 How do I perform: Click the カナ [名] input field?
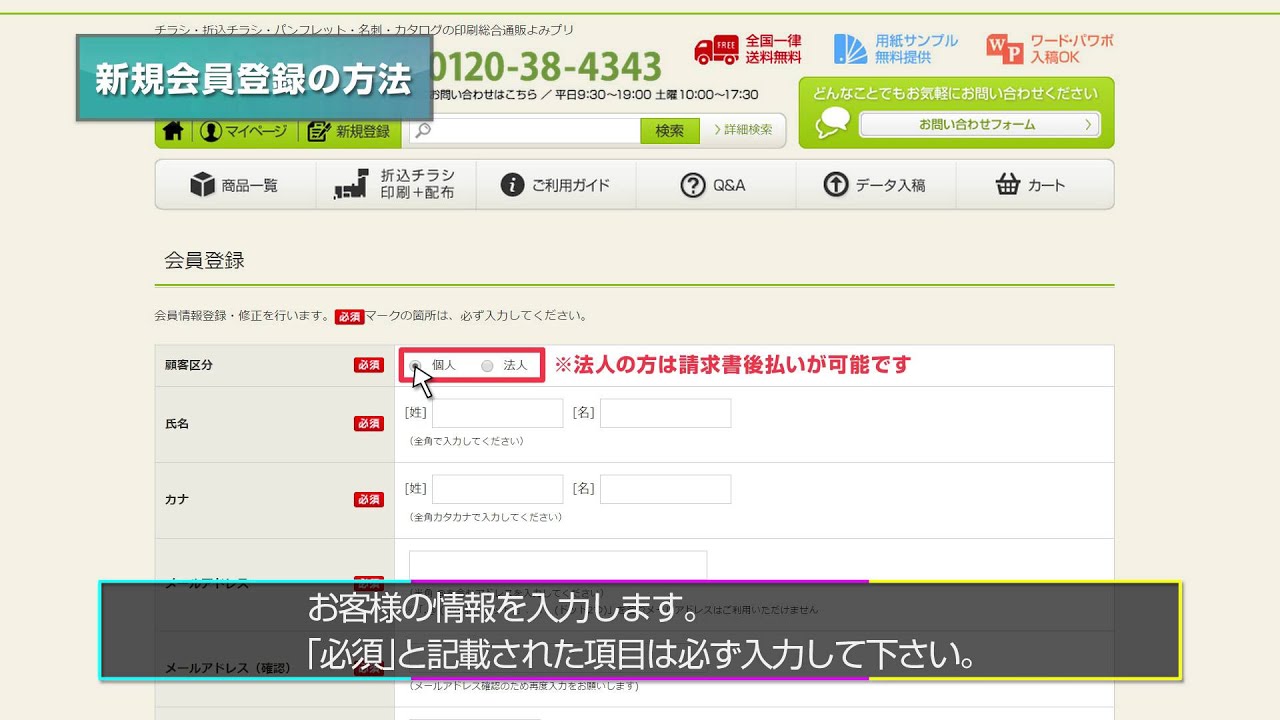[665, 489]
